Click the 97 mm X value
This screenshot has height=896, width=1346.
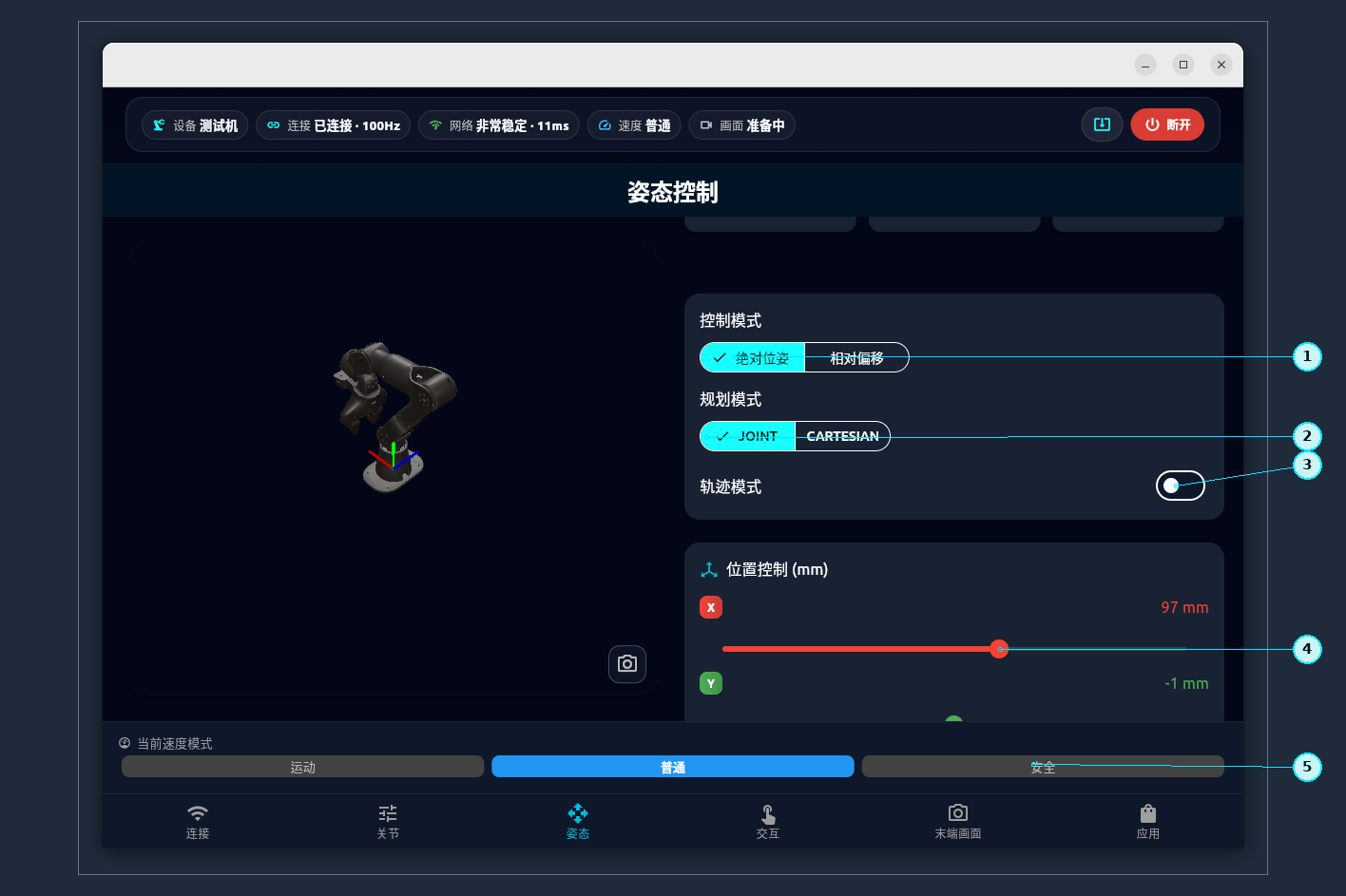(1184, 607)
